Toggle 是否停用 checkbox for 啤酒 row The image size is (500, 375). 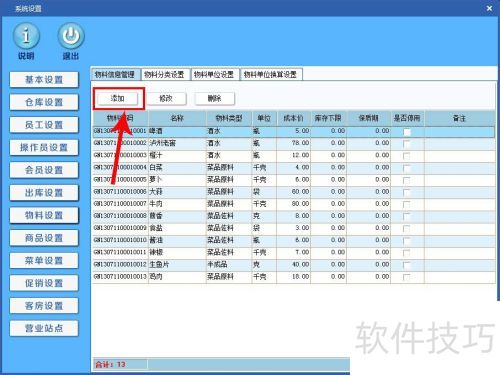click(407, 132)
